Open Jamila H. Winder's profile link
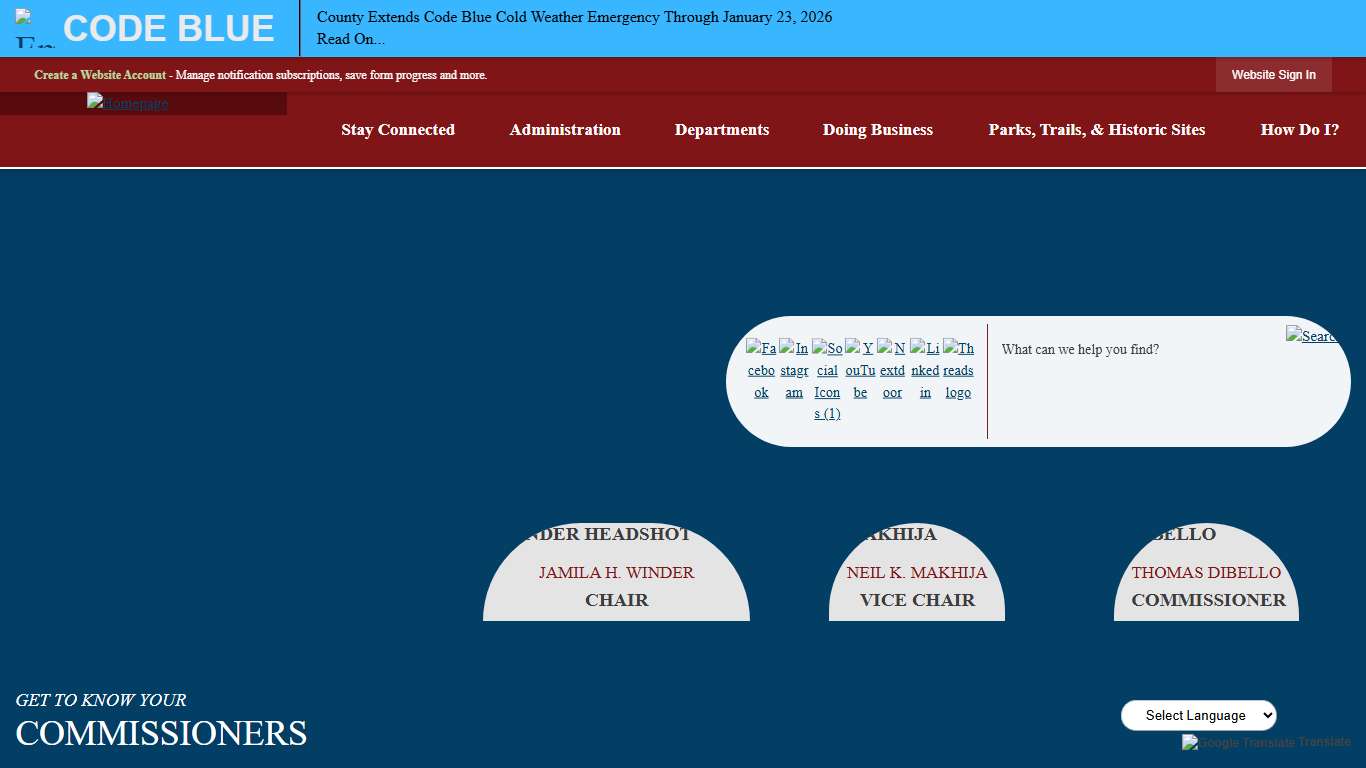The height and width of the screenshot is (768, 1366). click(616, 573)
